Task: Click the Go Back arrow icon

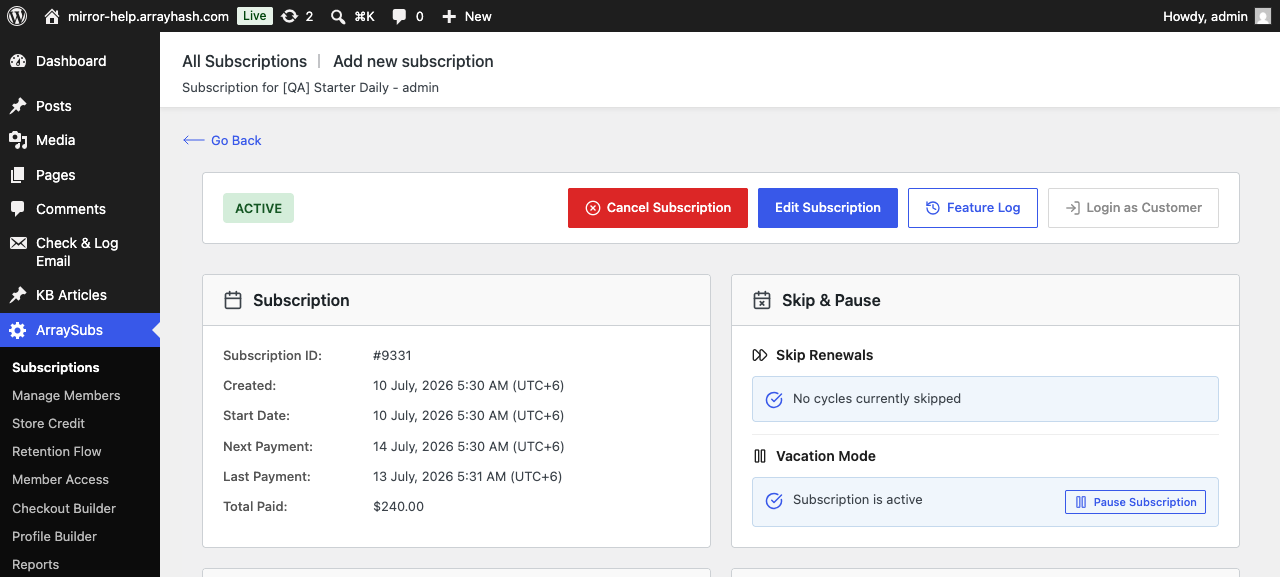Action: (x=194, y=140)
